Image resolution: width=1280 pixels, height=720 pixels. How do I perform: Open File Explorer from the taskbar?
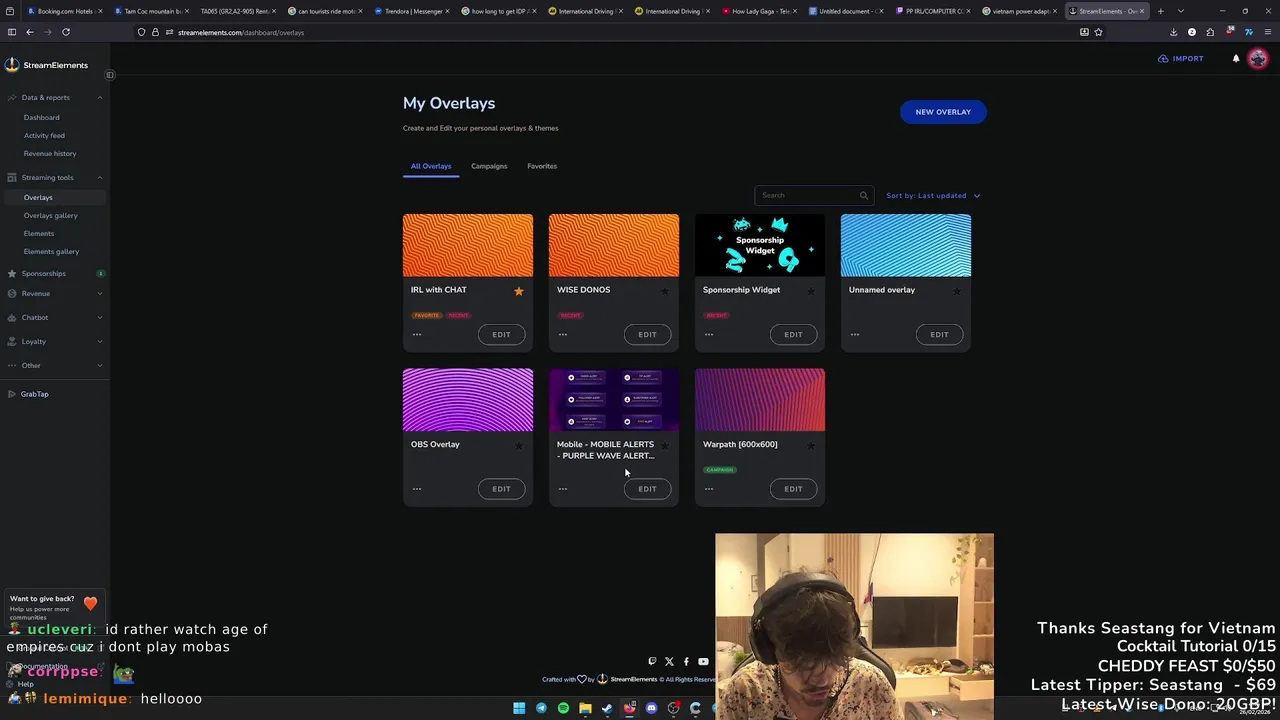pos(585,708)
